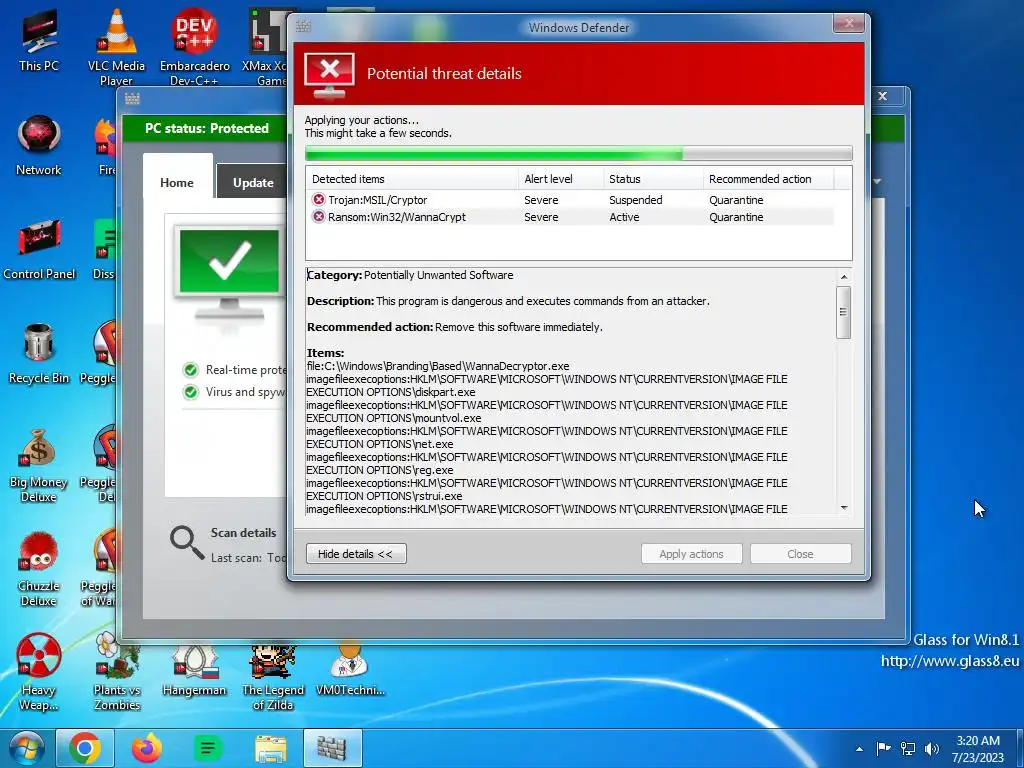Sort by Alert level column header
Screen dimensions: 1024x768
point(560,179)
